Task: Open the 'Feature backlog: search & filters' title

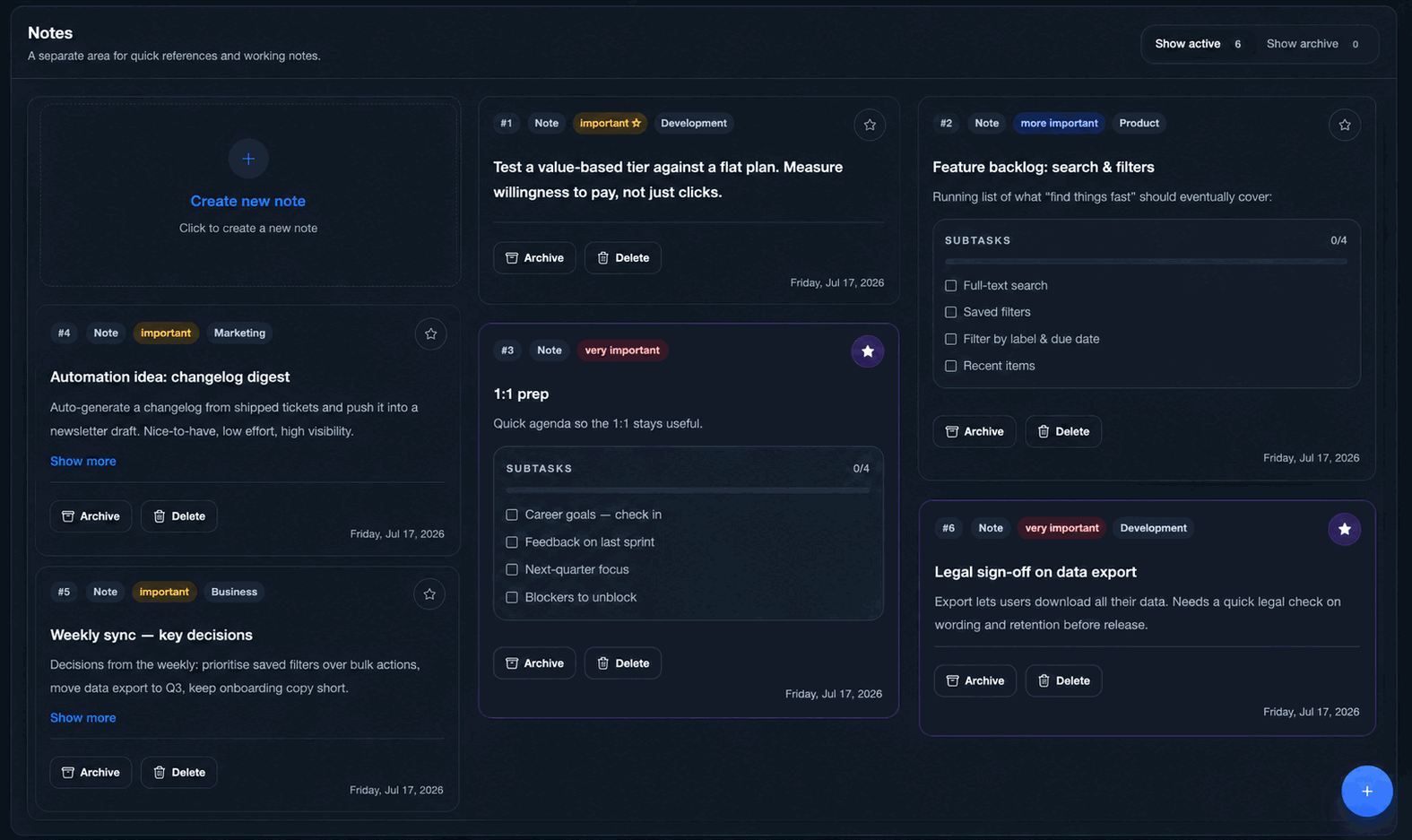Action: [1043, 167]
